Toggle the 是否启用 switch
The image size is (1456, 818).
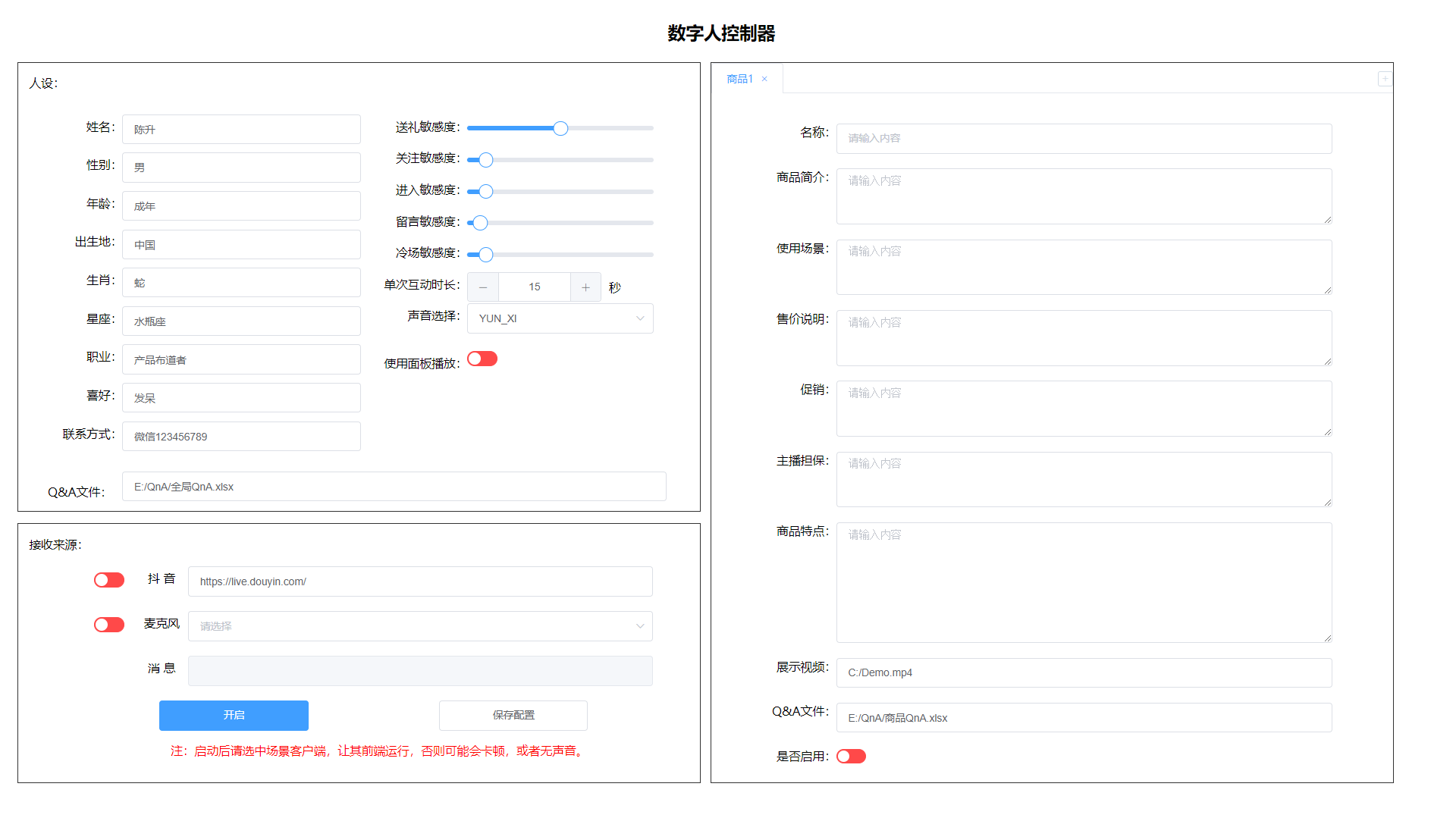click(851, 756)
